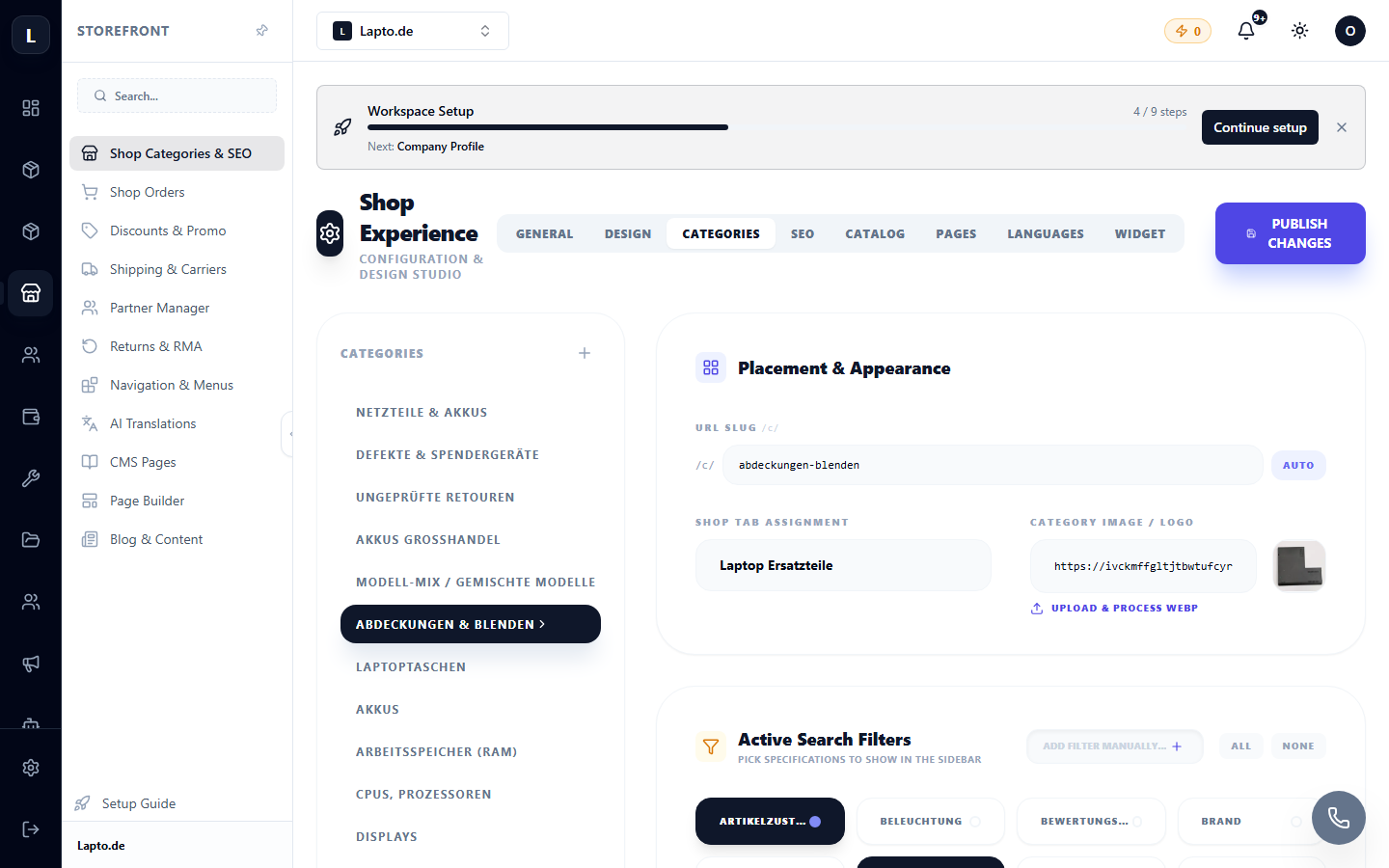
Task: Open Shop Orders in sidebar
Action: pos(177,192)
